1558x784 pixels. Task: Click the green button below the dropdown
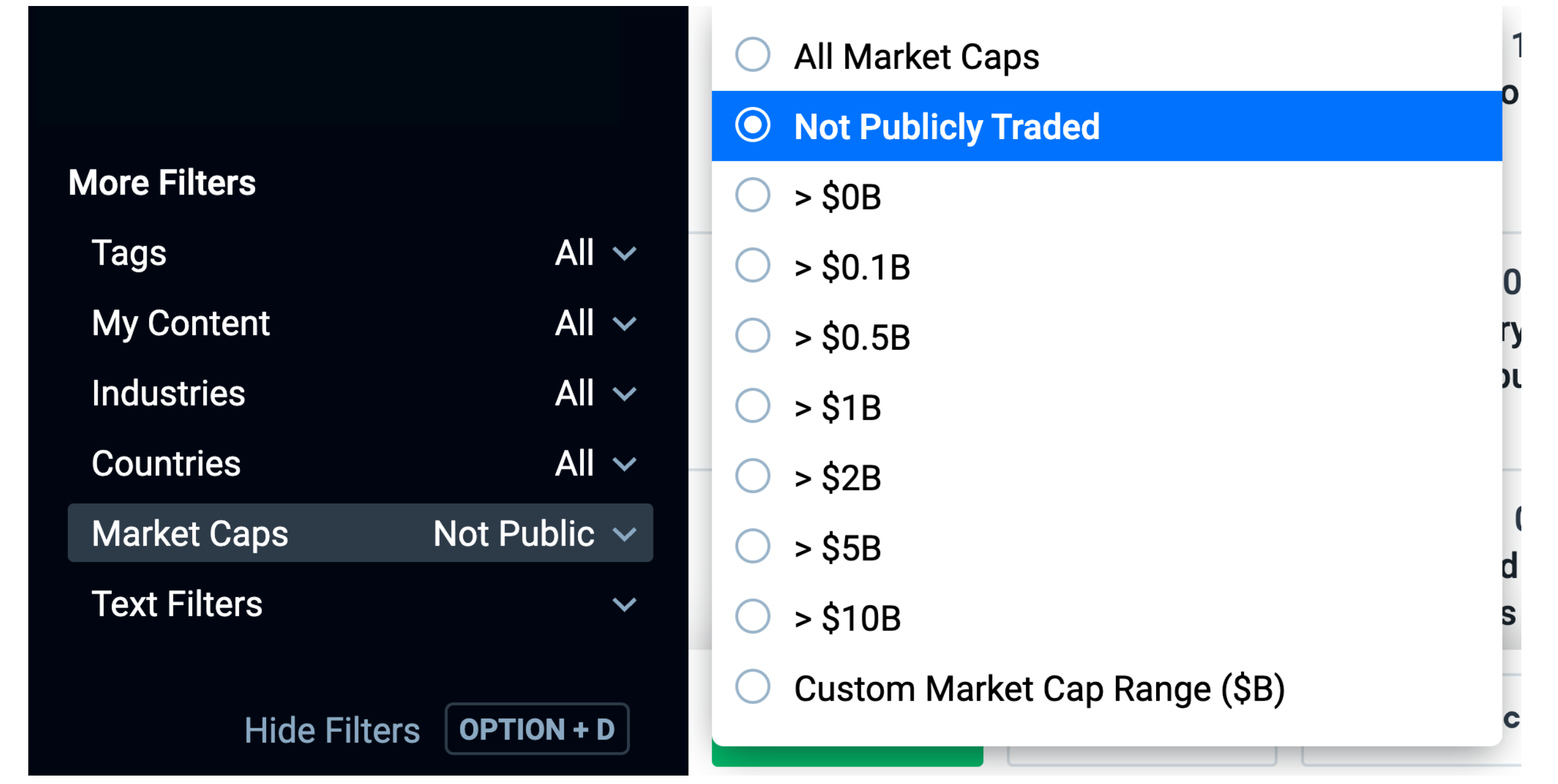pyautogui.click(x=847, y=756)
